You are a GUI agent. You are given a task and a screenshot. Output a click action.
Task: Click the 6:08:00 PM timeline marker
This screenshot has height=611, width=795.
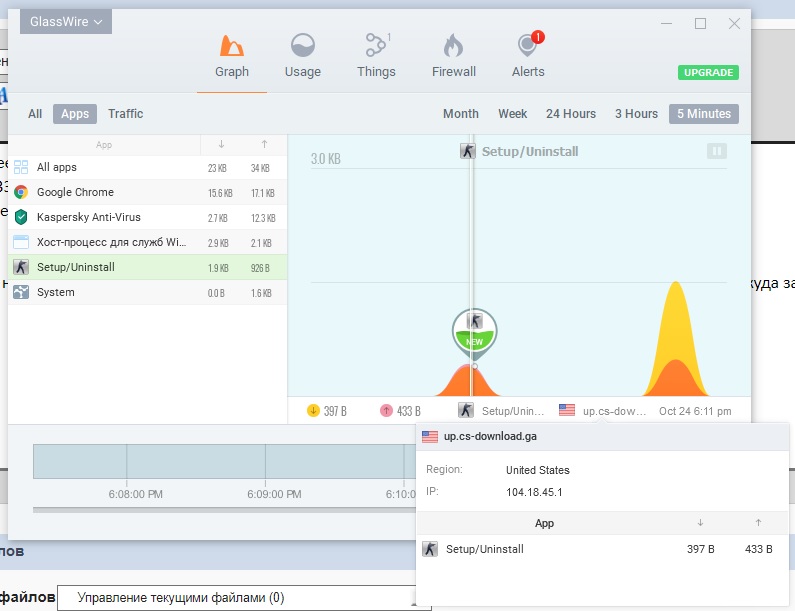click(135, 494)
